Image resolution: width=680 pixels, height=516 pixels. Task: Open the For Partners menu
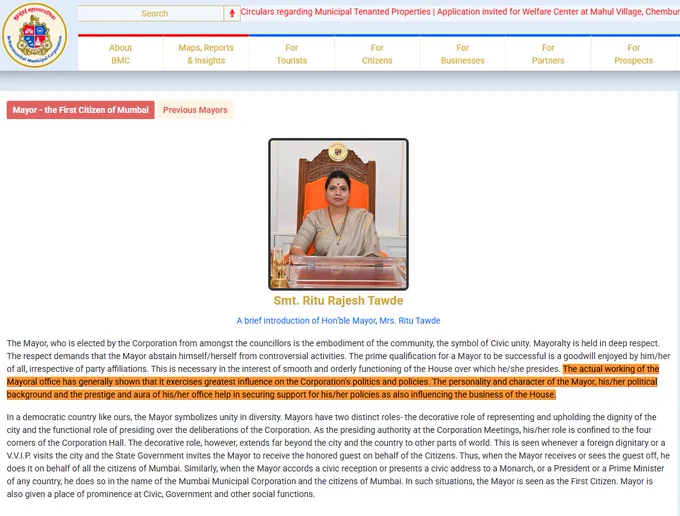click(548, 54)
